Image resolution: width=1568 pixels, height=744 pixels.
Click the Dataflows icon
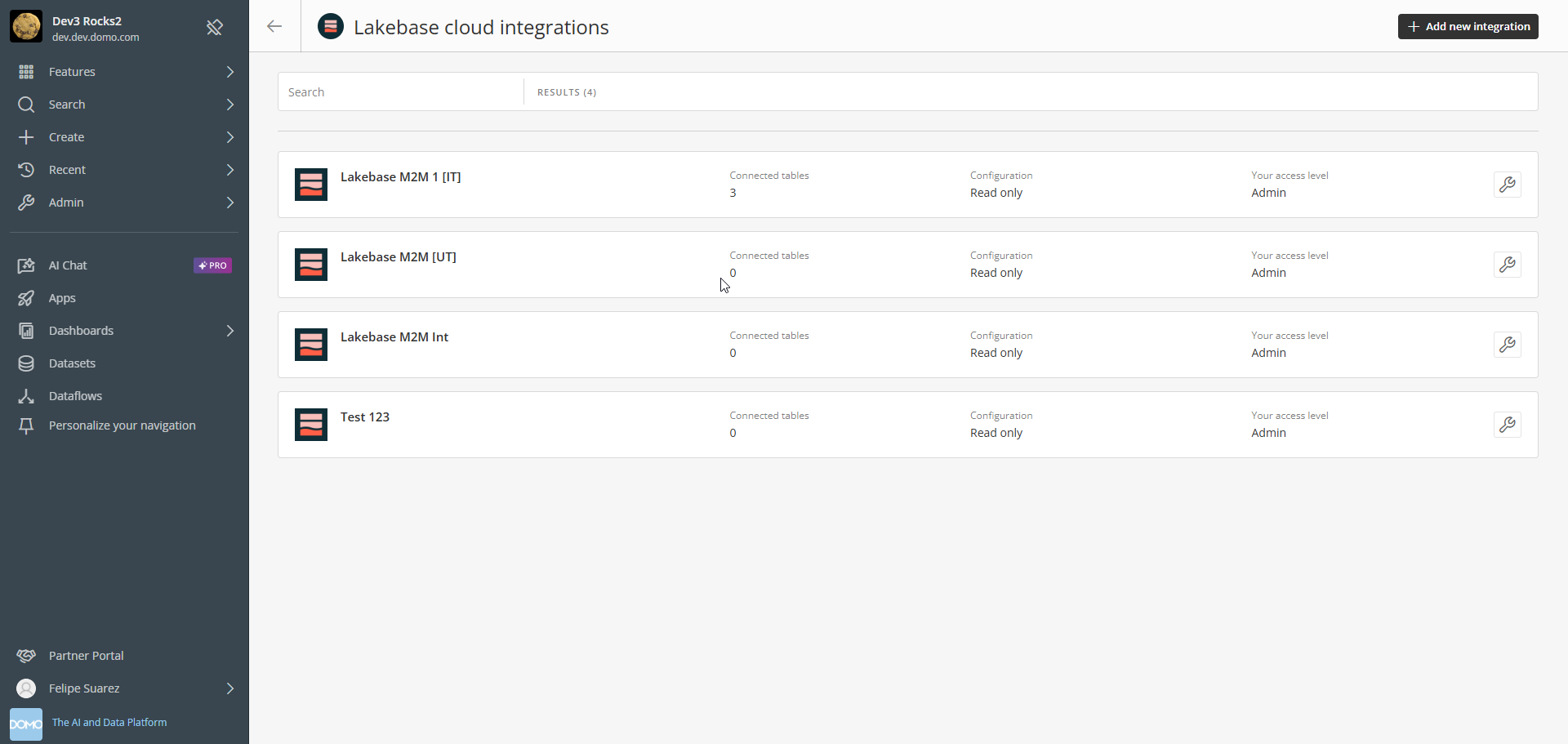click(x=26, y=396)
